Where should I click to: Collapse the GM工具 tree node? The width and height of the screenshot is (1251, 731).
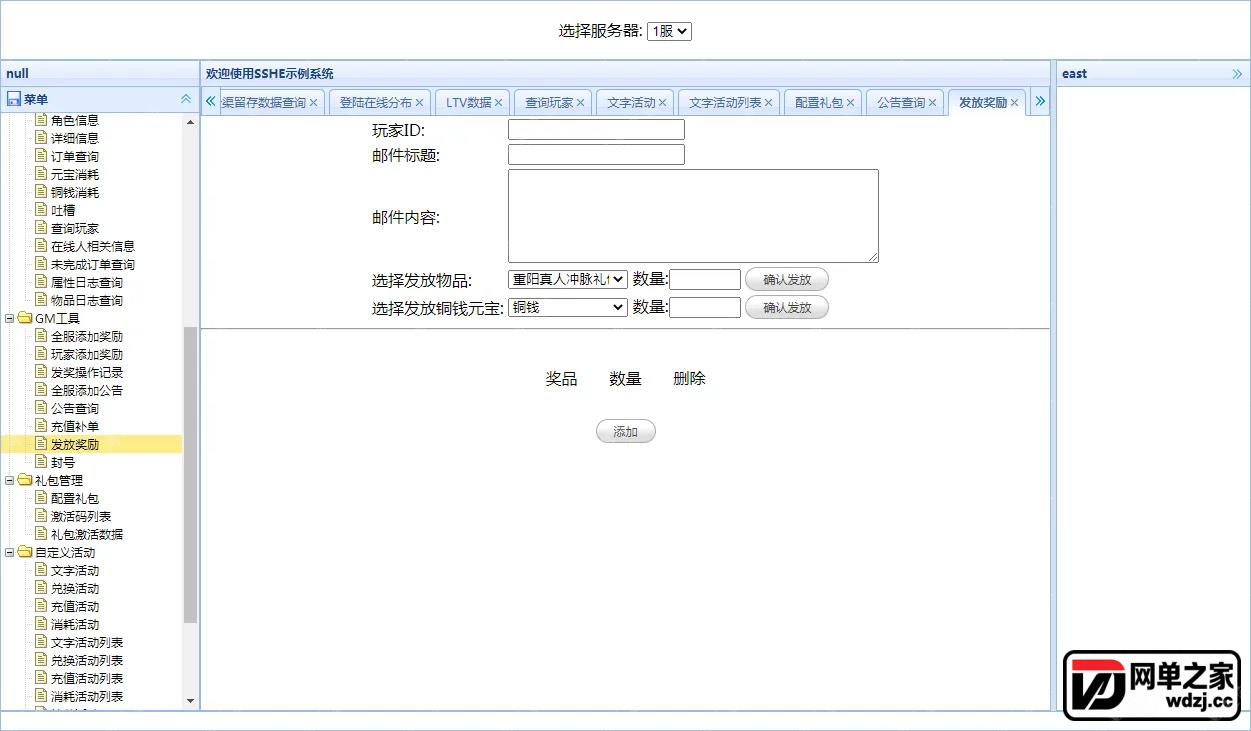[10, 318]
